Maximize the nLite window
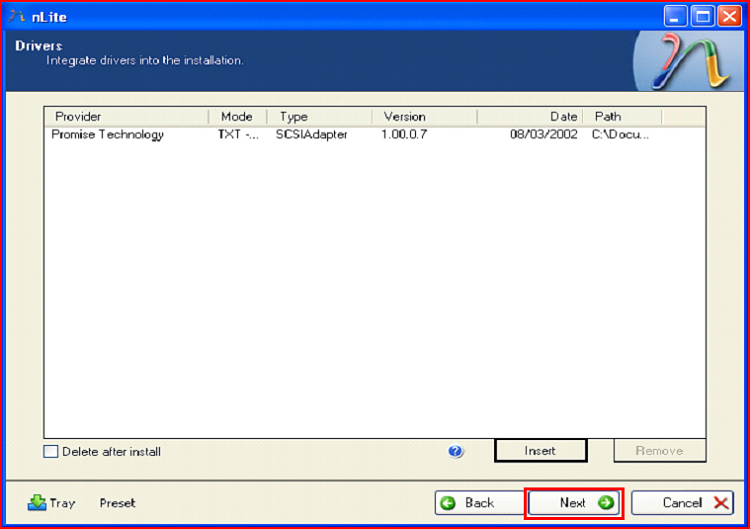This screenshot has width=750, height=529. [703, 17]
